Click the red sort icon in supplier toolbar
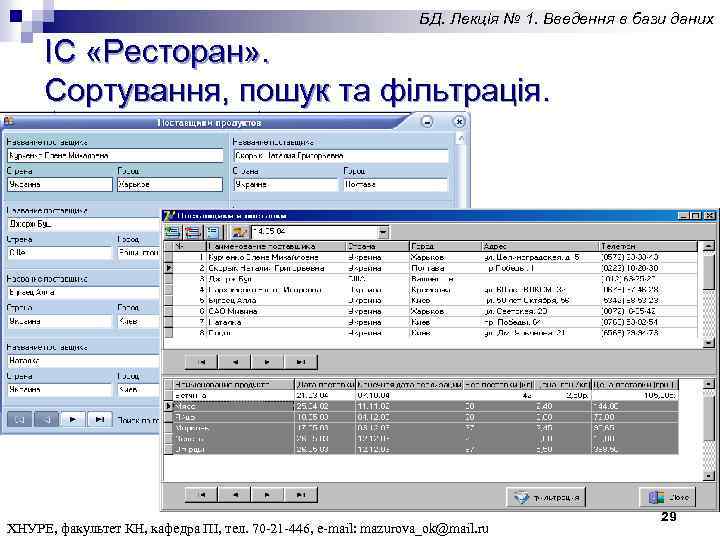720x540 pixels. 193,232
